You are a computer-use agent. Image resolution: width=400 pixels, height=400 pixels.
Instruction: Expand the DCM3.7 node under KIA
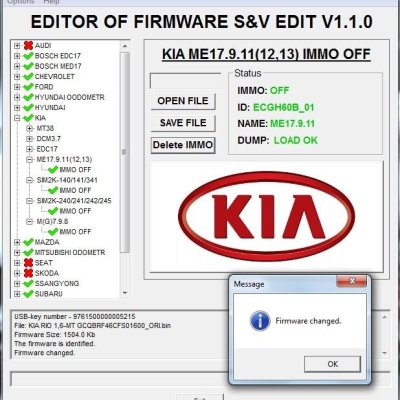pos(30,139)
